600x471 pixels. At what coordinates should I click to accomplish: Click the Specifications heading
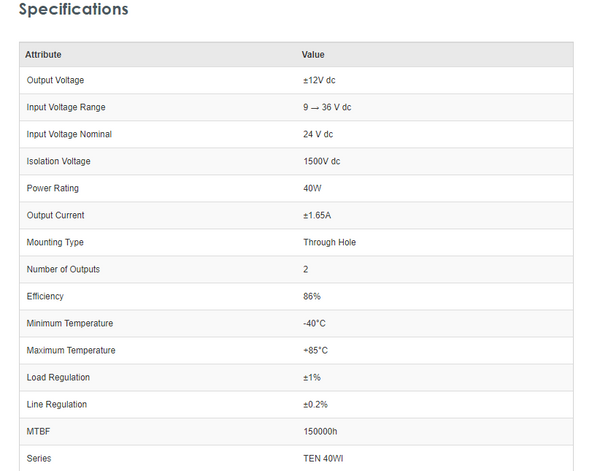(x=74, y=10)
